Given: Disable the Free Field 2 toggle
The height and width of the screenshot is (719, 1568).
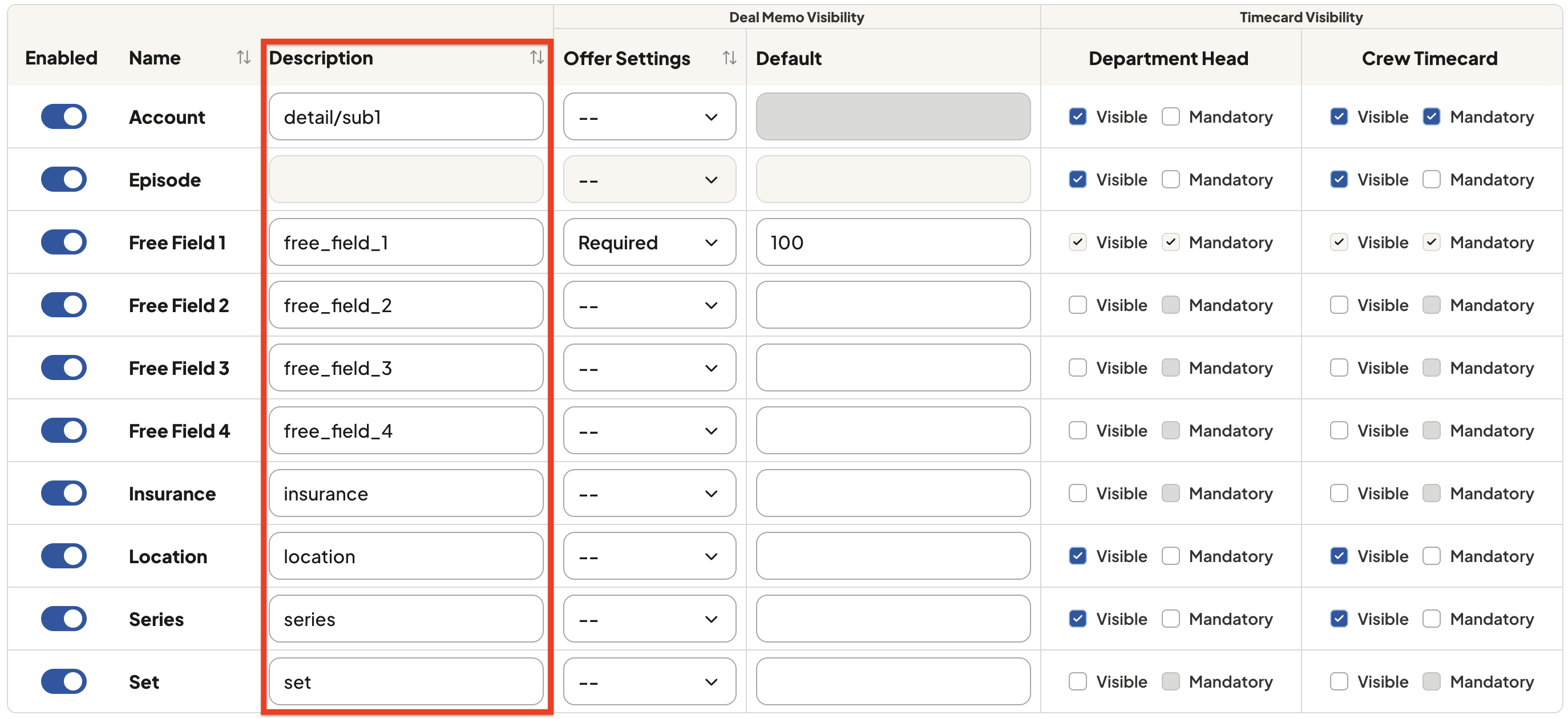Looking at the screenshot, I should click(64, 304).
